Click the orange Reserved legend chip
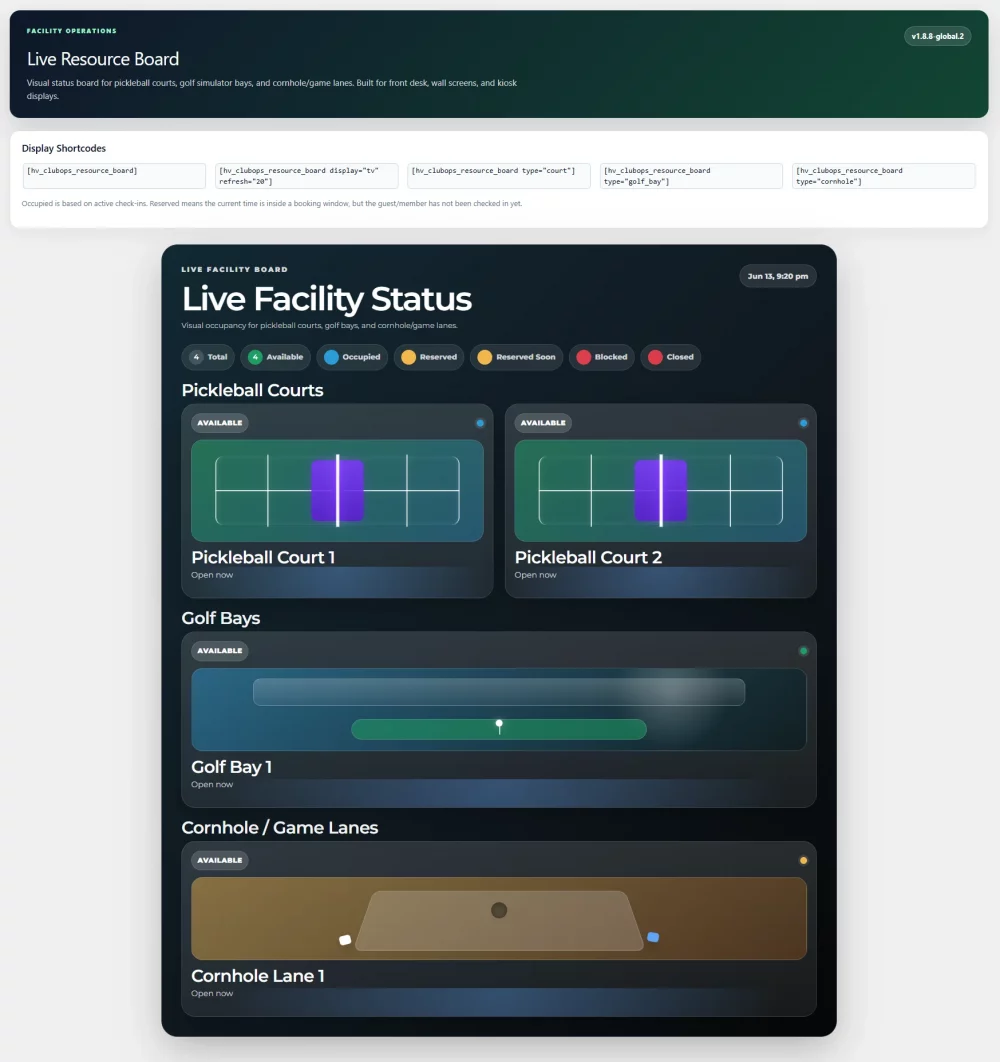The image size is (1000, 1062). pyautogui.click(x=429, y=357)
